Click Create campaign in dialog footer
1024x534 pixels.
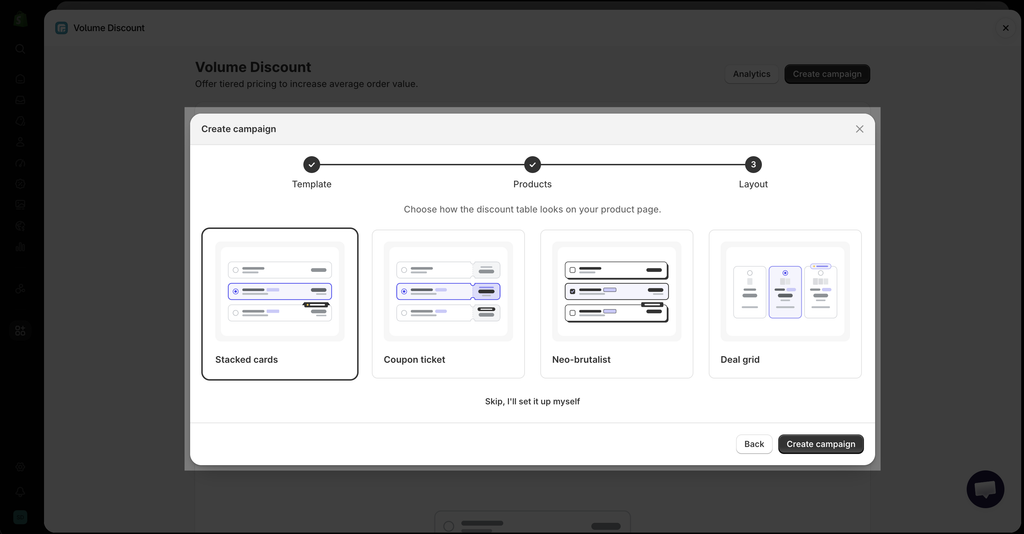[x=821, y=444]
